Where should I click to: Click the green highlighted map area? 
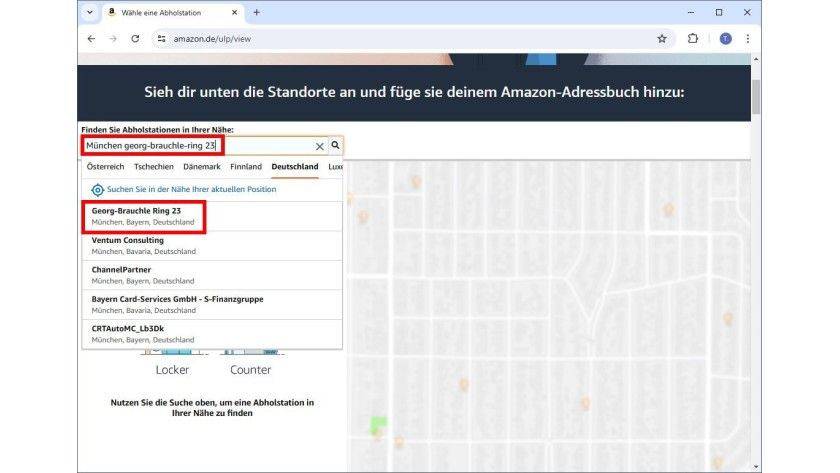point(378,425)
